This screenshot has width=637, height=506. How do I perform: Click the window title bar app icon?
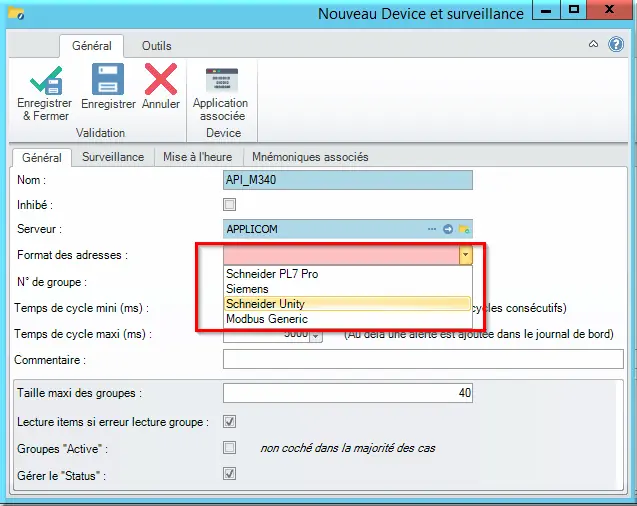pos(16,14)
